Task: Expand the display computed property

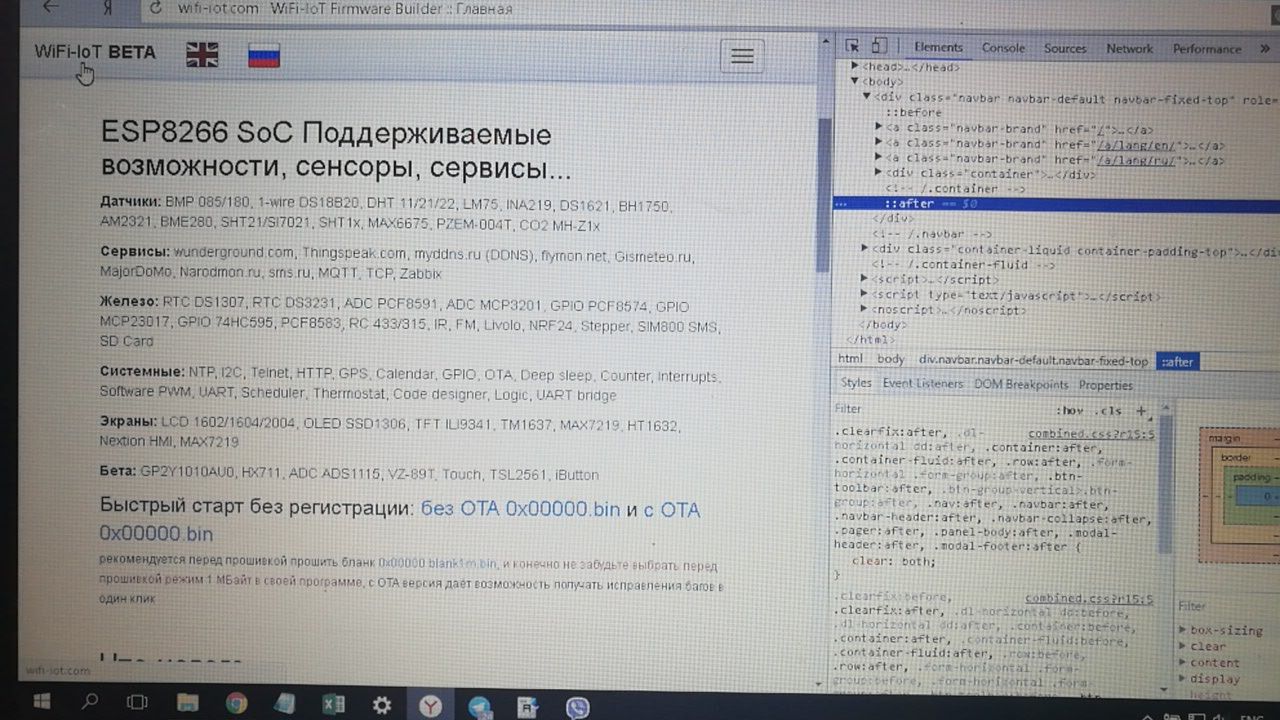Action: [x=1183, y=678]
